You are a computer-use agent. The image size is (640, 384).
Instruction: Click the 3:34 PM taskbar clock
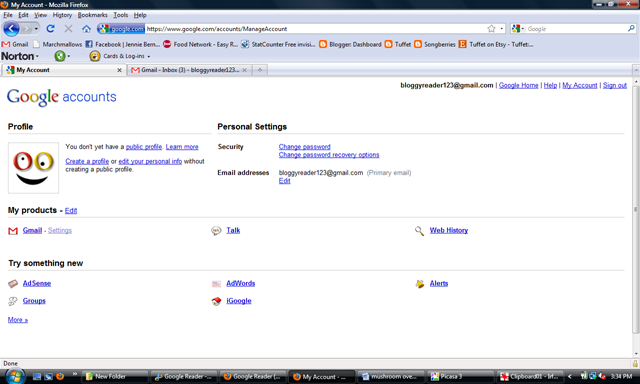pos(622,377)
